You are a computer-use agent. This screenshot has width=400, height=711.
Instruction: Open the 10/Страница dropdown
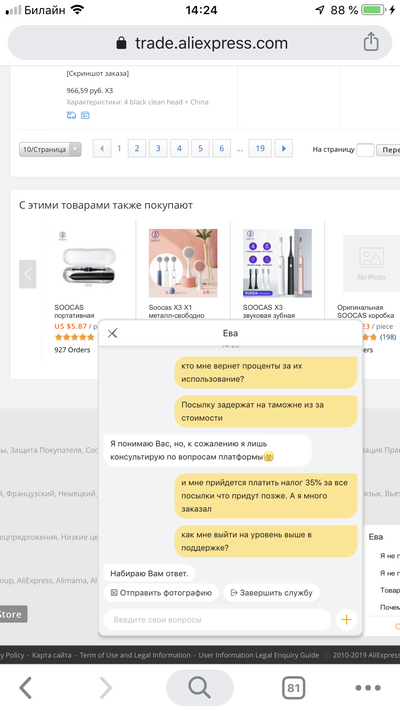pos(50,149)
